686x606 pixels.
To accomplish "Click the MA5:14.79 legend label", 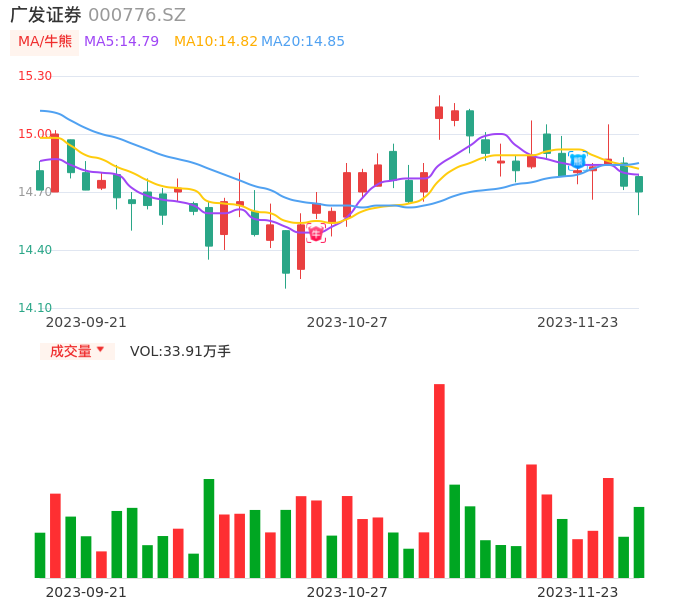I will point(121,42).
